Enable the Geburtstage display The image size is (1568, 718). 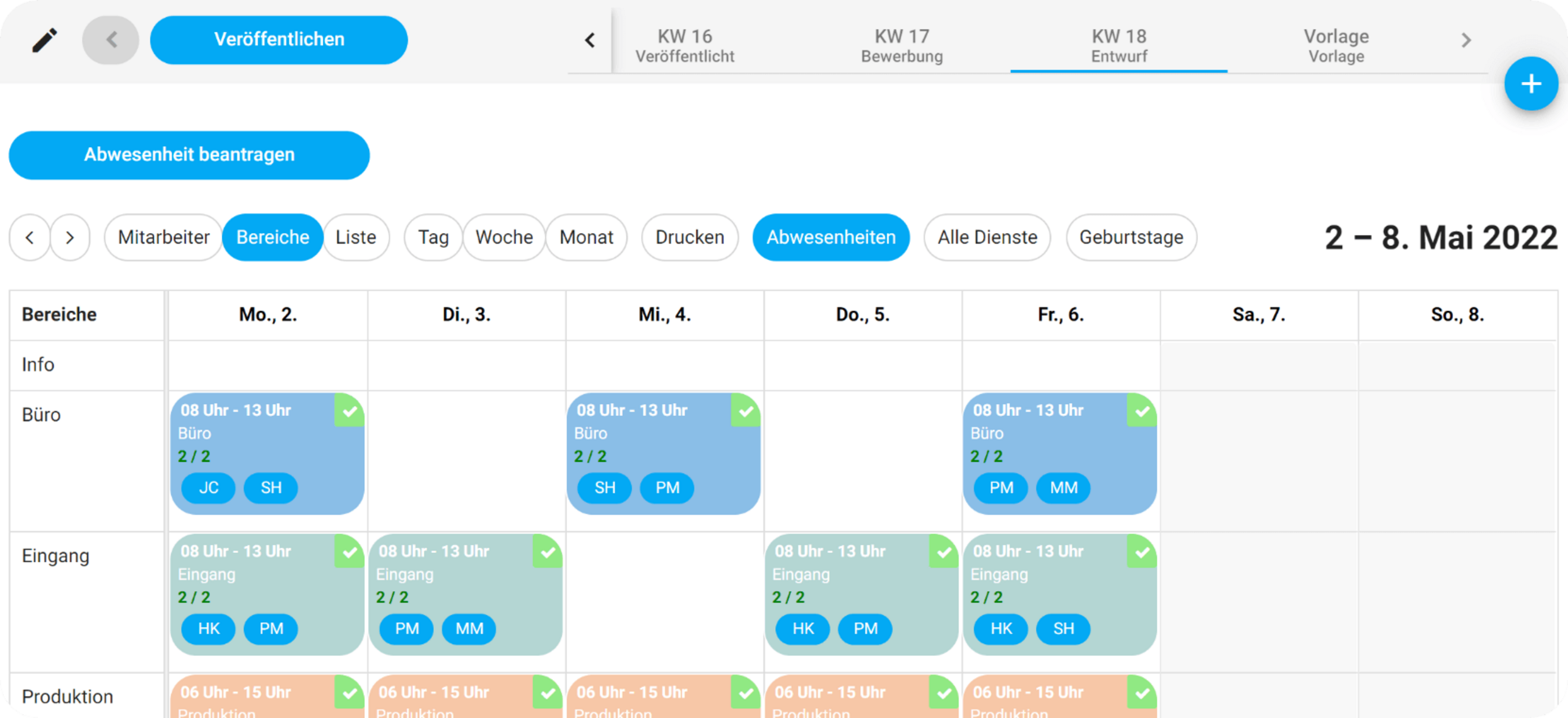1131,237
